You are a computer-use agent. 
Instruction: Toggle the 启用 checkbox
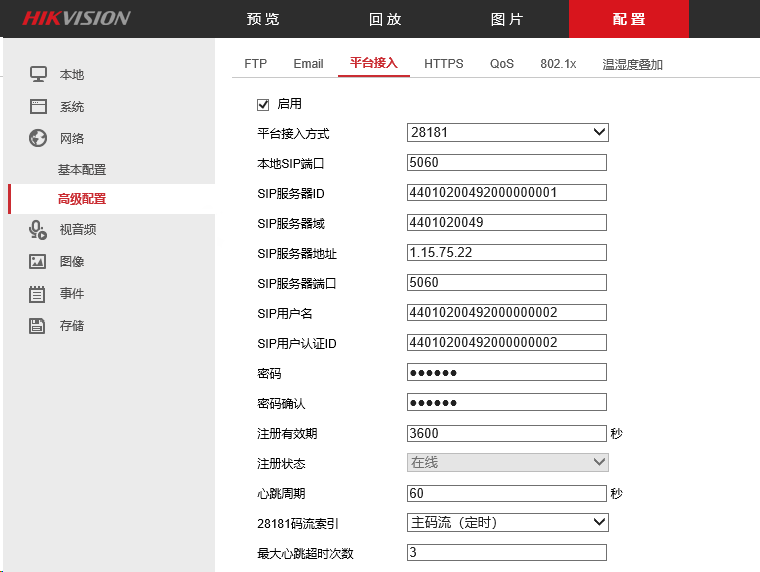(264, 104)
